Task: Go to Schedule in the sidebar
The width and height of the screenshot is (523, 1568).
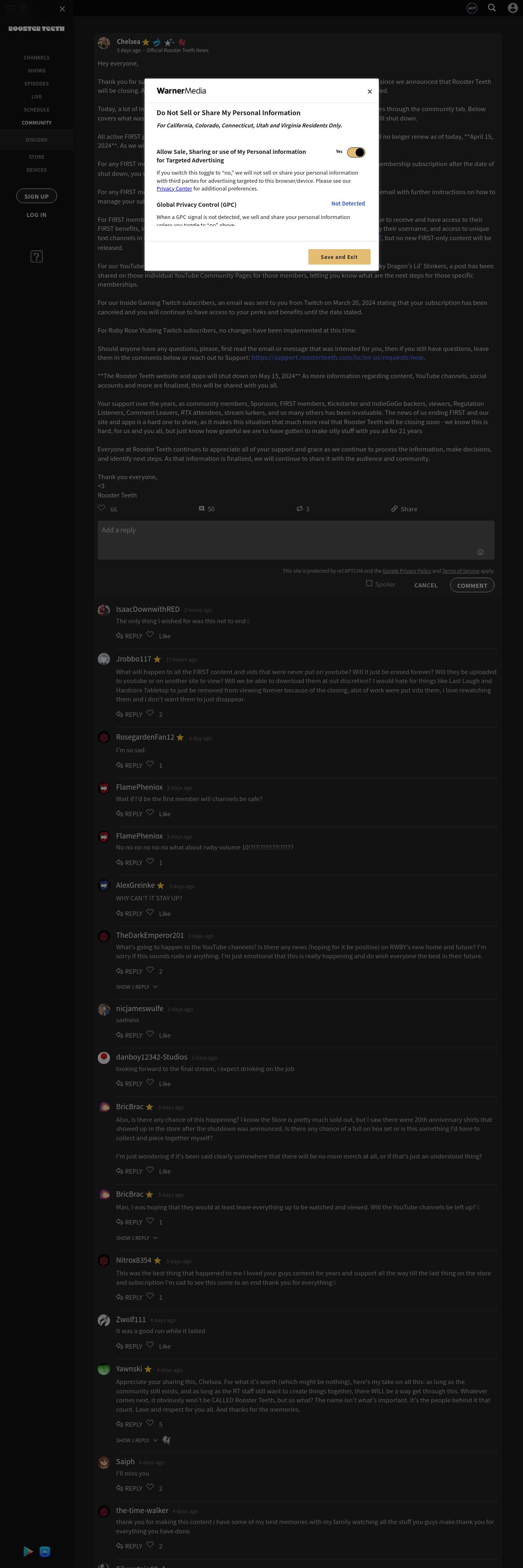Action: click(37, 109)
